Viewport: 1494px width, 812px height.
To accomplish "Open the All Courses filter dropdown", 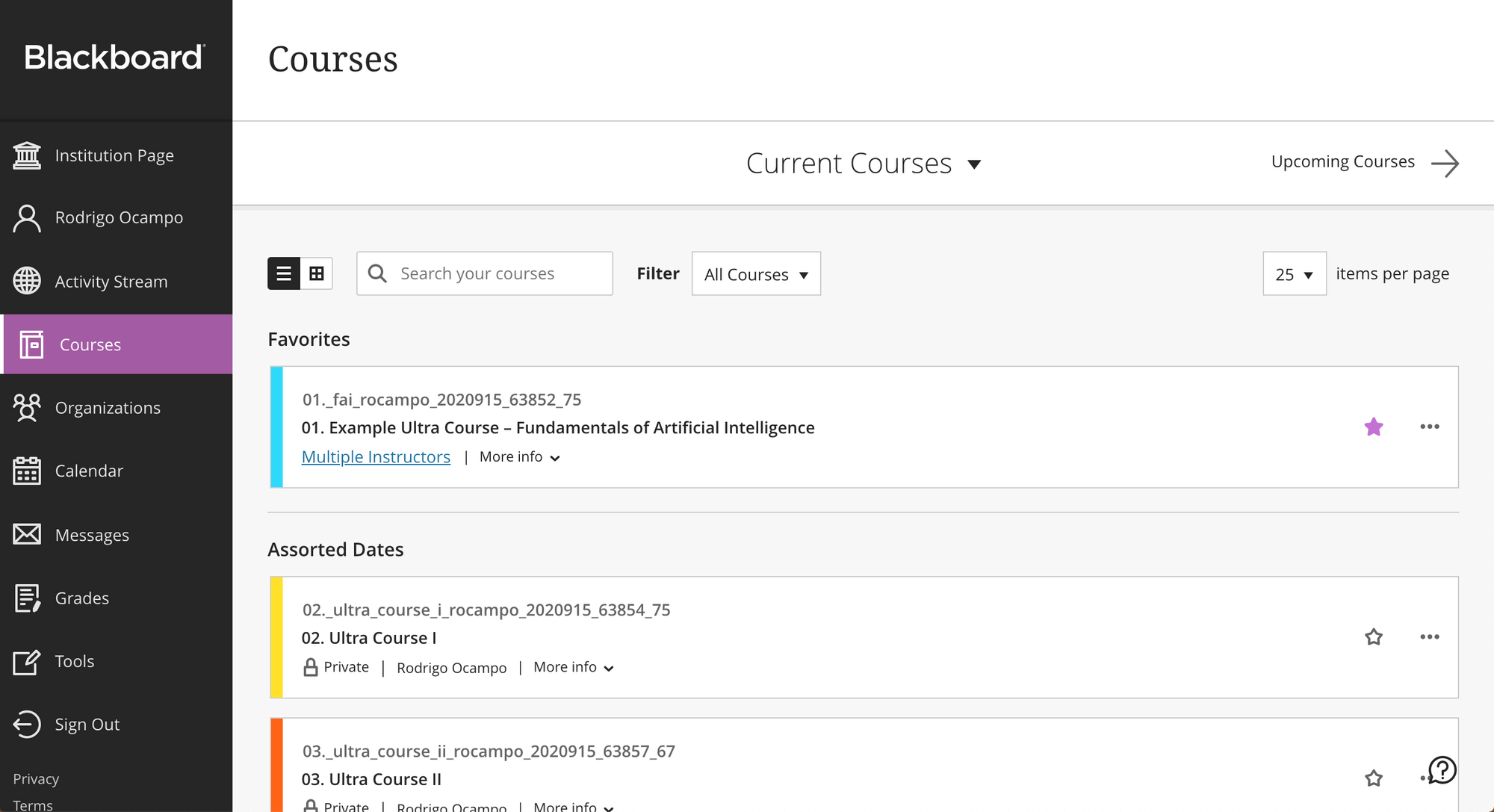I will [755, 273].
